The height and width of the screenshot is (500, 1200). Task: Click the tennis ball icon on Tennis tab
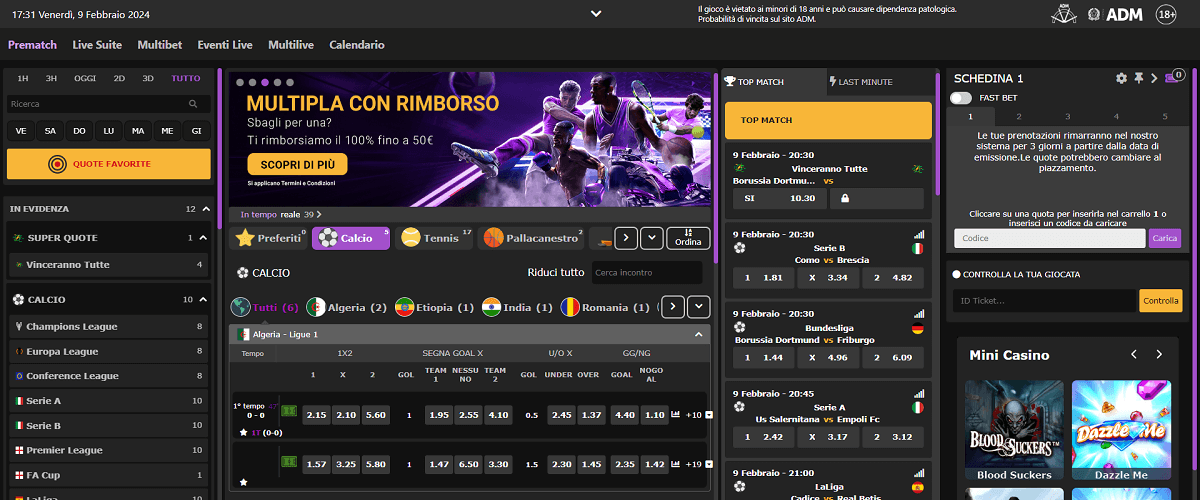click(x=410, y=238)
